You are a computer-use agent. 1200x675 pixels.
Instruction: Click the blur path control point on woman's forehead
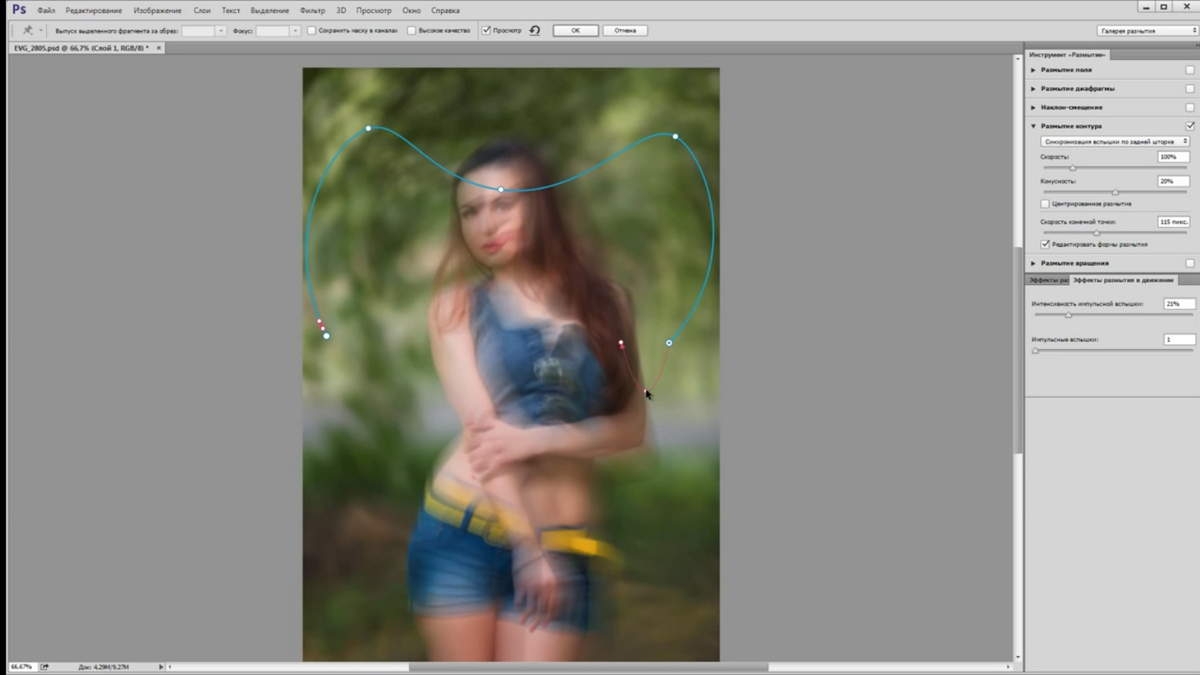pos(501,190)
